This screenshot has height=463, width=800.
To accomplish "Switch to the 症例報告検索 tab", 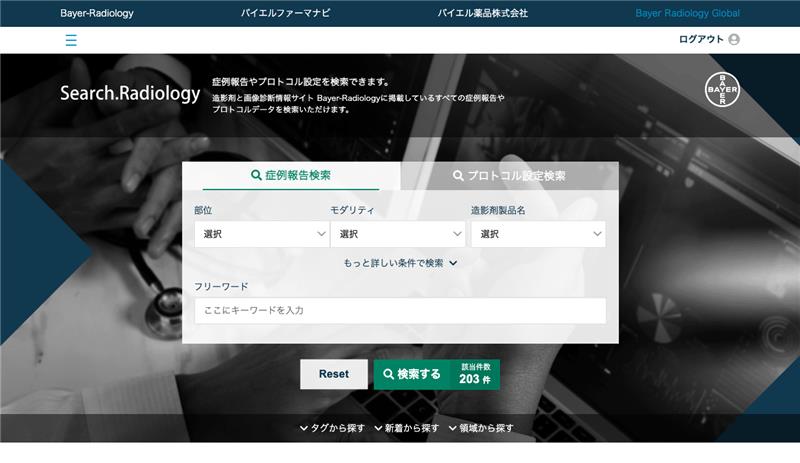I will click(291, 176).
